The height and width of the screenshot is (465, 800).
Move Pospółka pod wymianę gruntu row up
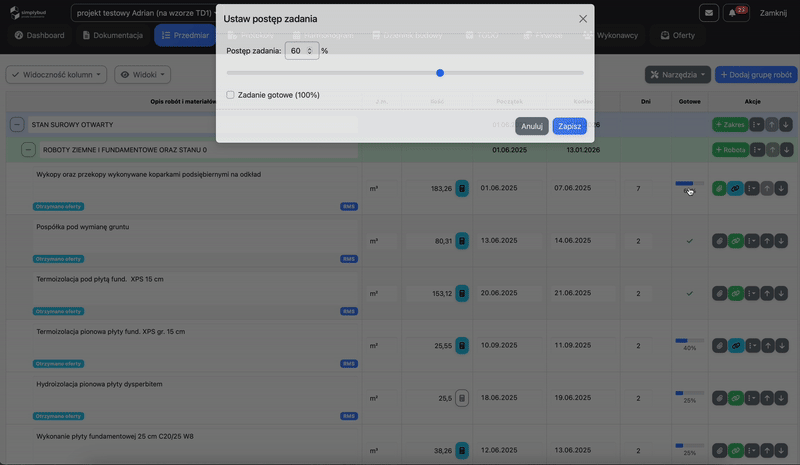point(767,241)
